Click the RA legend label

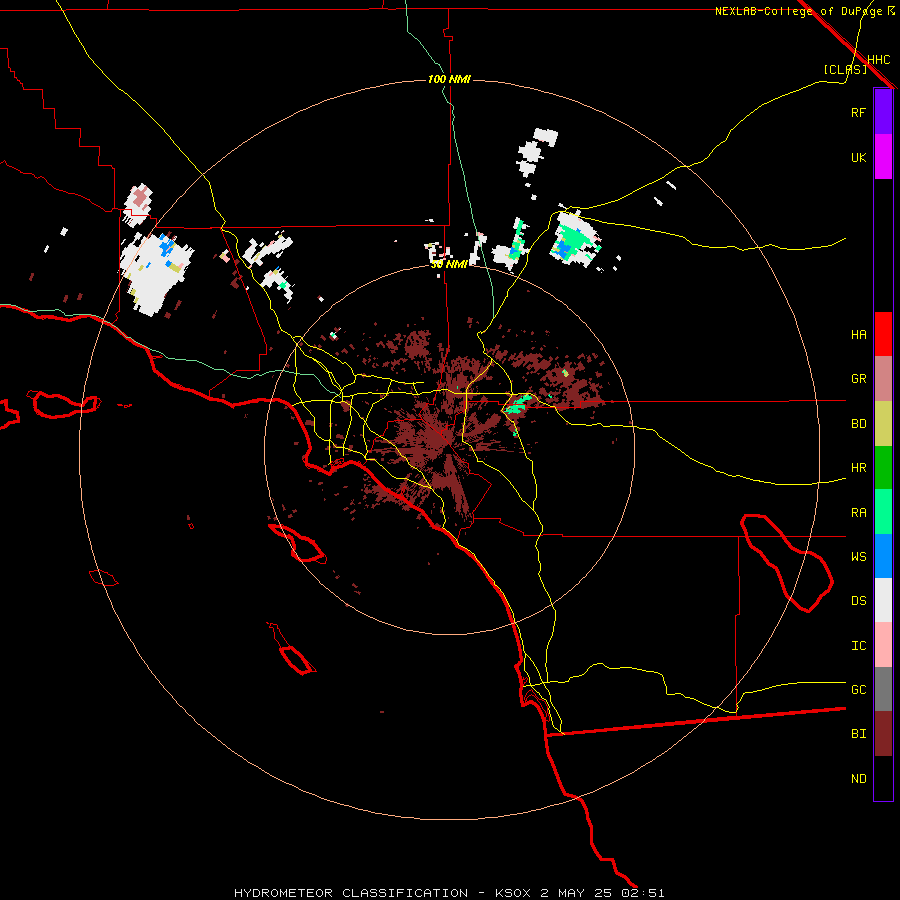coord(859,513)
